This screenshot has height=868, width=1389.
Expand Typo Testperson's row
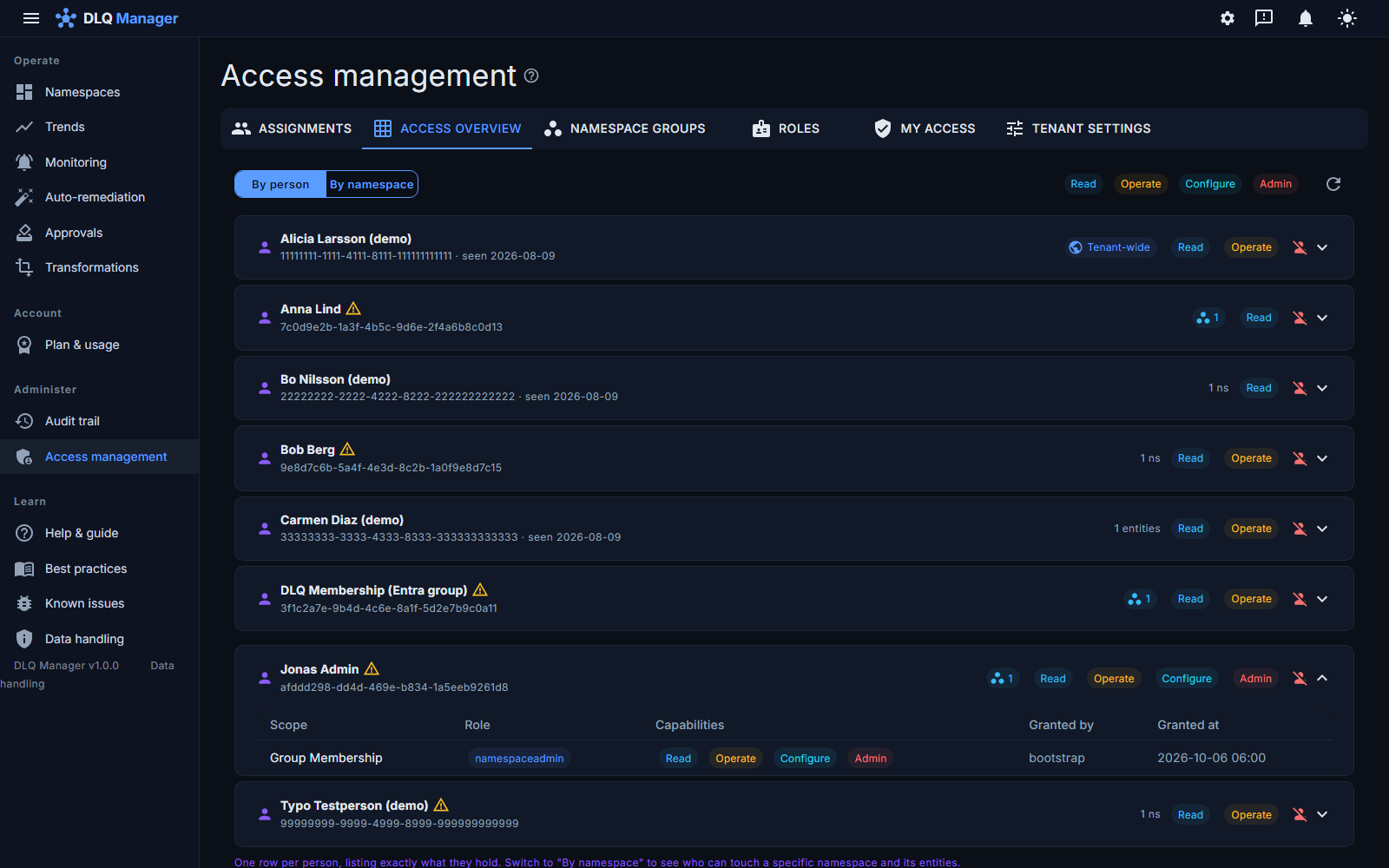coord(1322,815)
